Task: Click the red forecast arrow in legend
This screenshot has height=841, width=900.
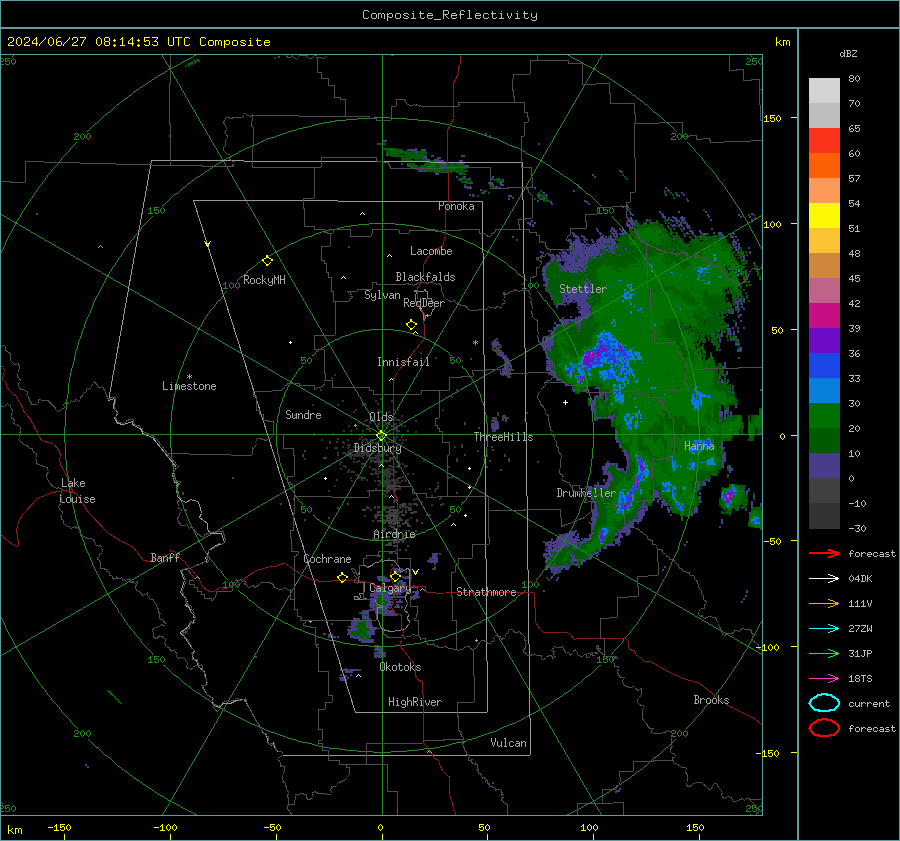Action: (x=824, y=553)
